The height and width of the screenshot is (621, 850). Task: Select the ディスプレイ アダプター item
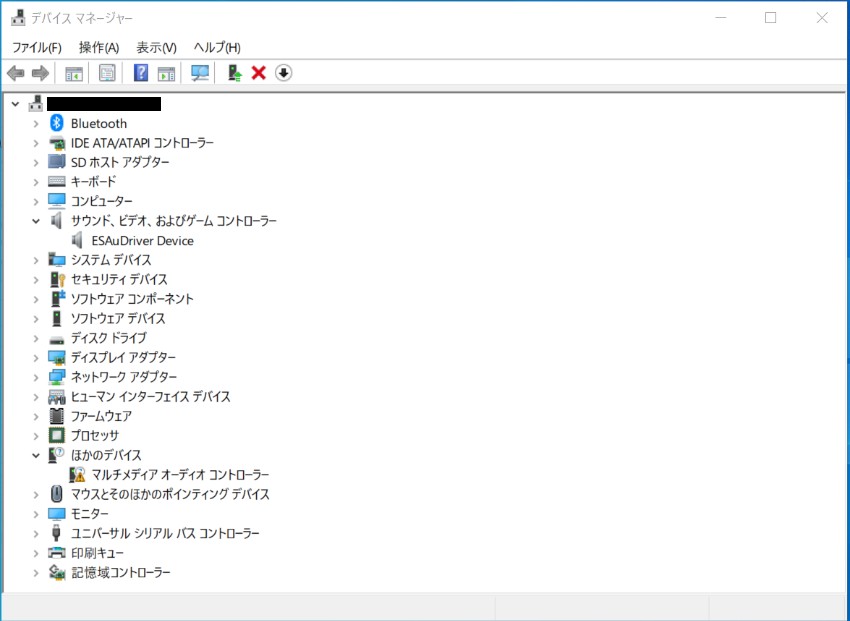click(x=123, y=358)
